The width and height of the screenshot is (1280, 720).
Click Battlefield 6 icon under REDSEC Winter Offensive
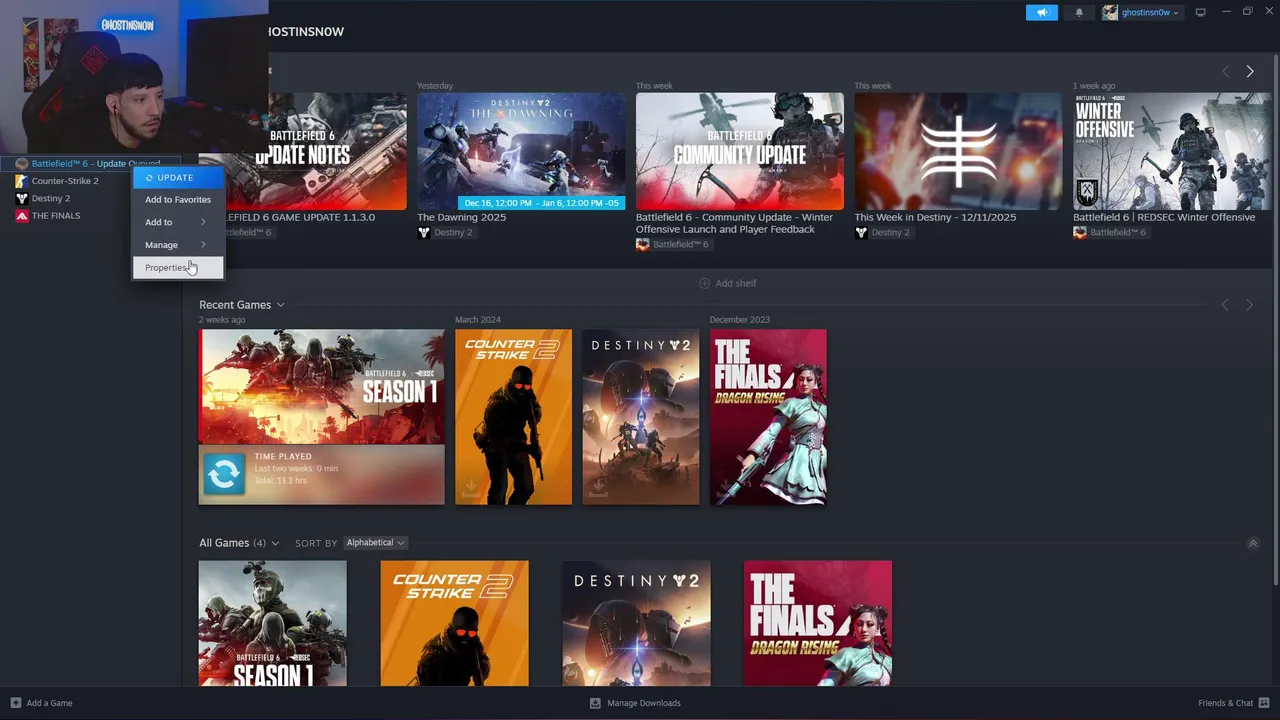[x=1080, y=232]
